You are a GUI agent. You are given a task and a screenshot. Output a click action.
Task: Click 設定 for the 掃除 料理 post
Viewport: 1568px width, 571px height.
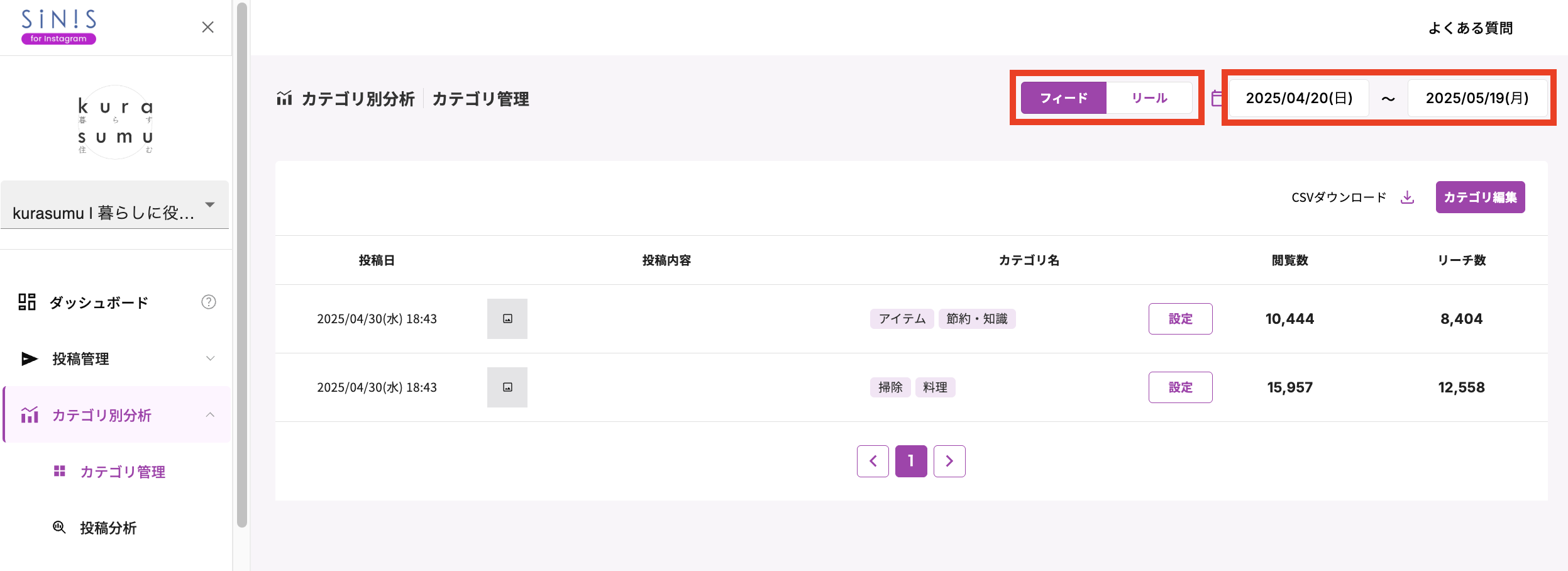click(1179, 387)
